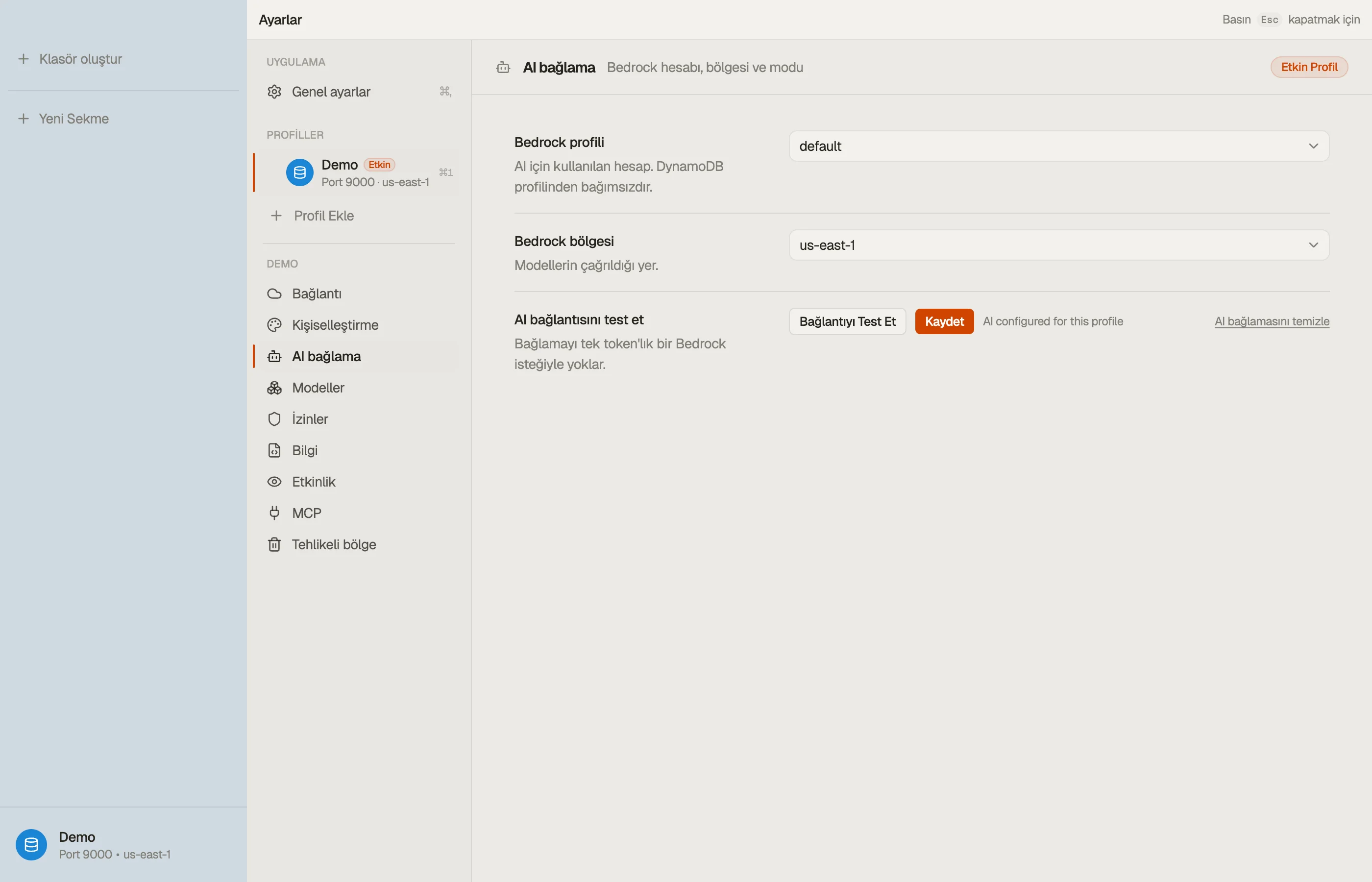Viewport: 1372px width, 882px height.
Task: Click the Demo database avatar at bottom left
Action: pyautogui.click(x=31, y=845)
